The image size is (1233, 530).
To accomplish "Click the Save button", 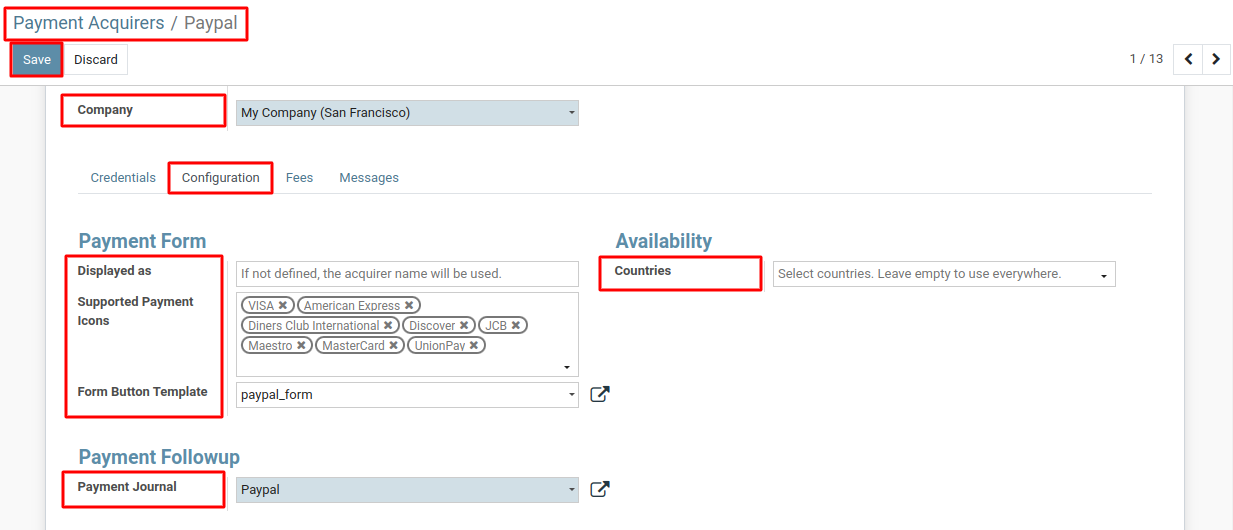I will coord(37,60).
